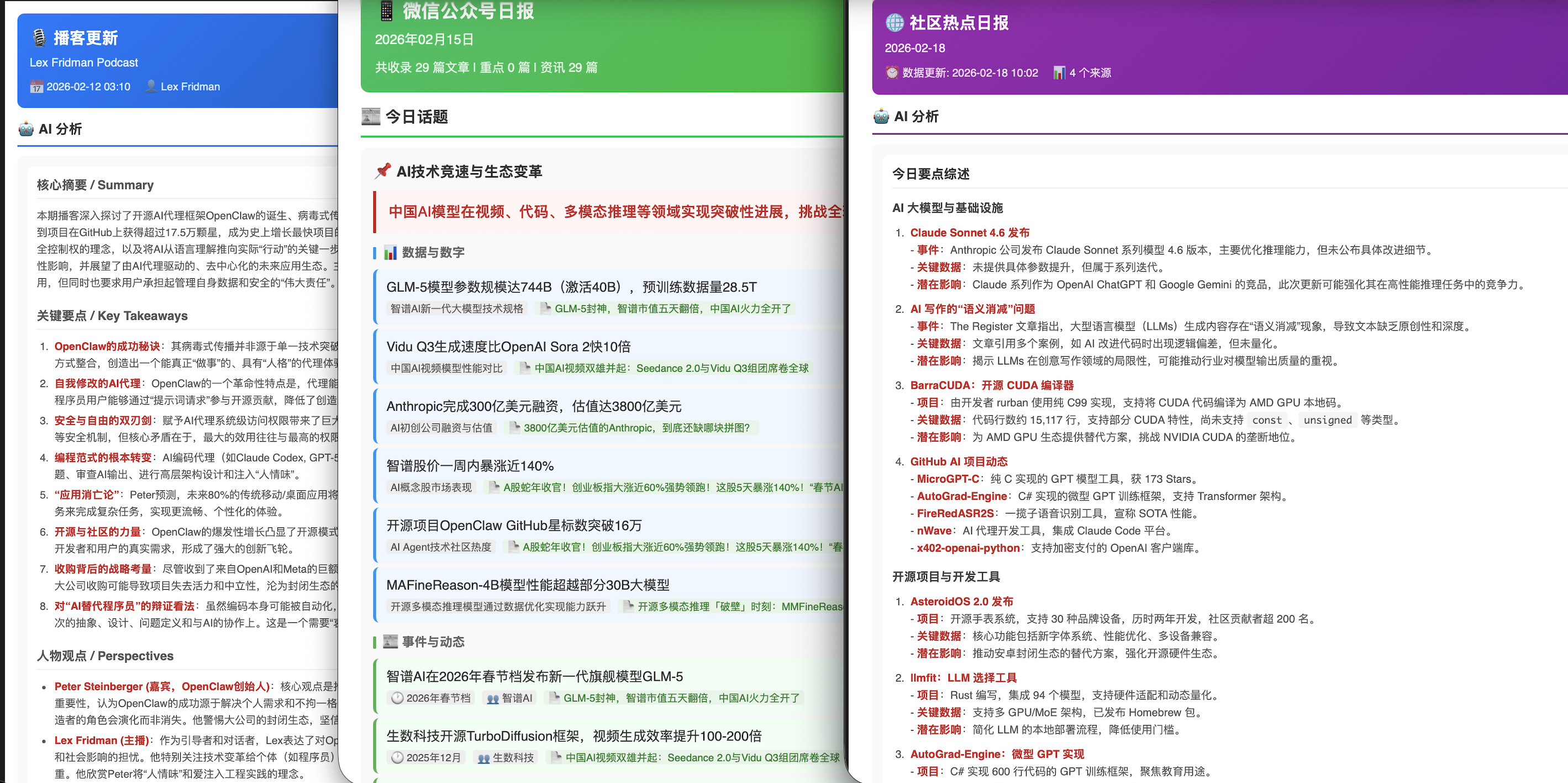Click the 开源项目与开发工具 section heading
1568x783 pixels.
click(946, 576)
